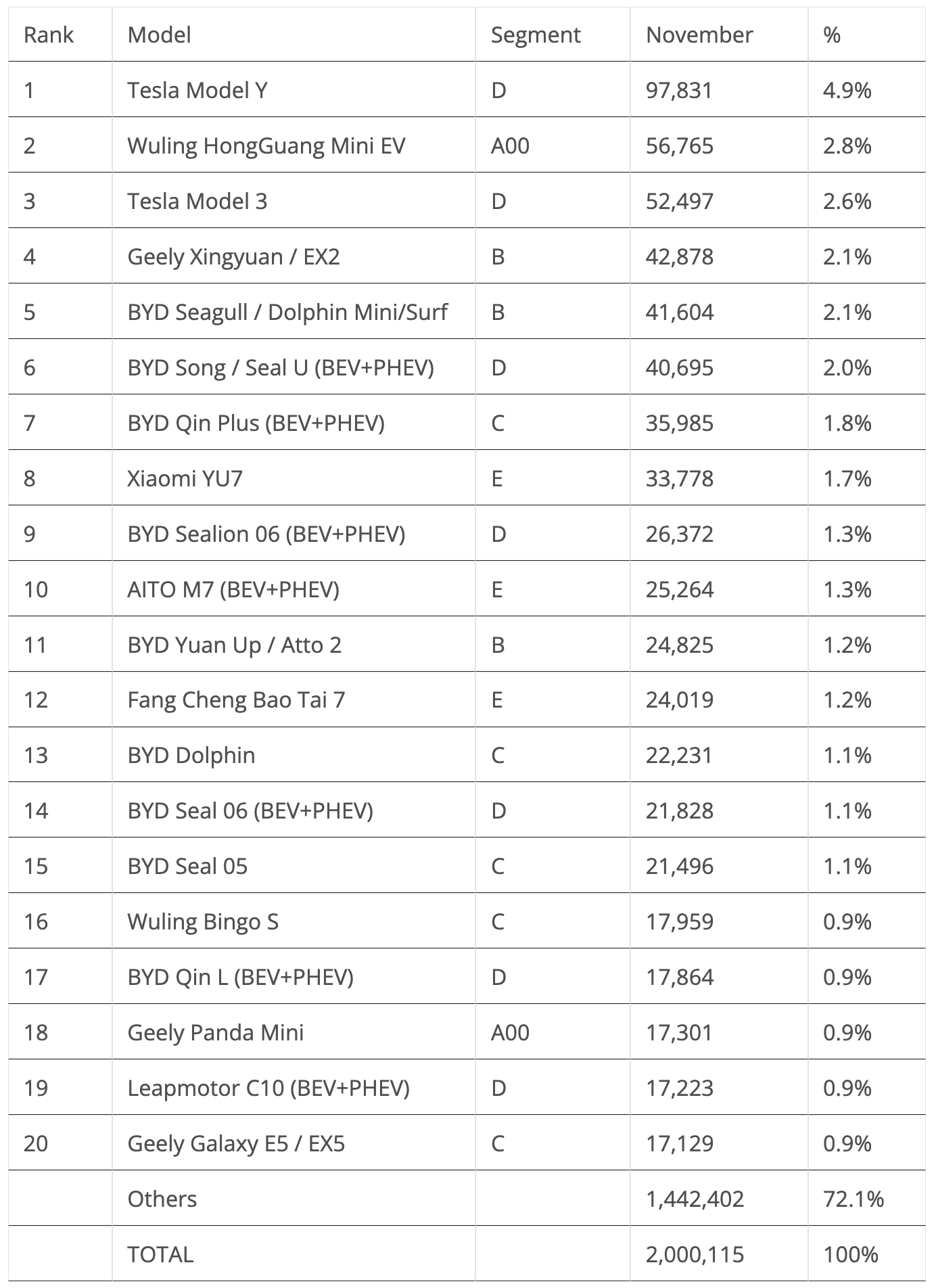Image resolution: width=936 pixels, height=1288 pixels.
Task: Click the 2,000,115 total sales value
Action: (x=695, y=1255)
